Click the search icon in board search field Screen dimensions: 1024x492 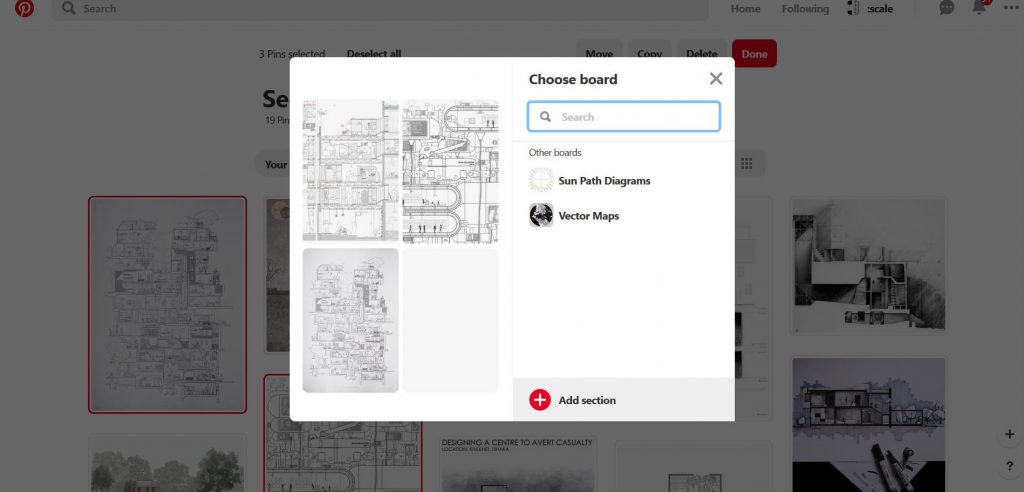tap(545, 117)
